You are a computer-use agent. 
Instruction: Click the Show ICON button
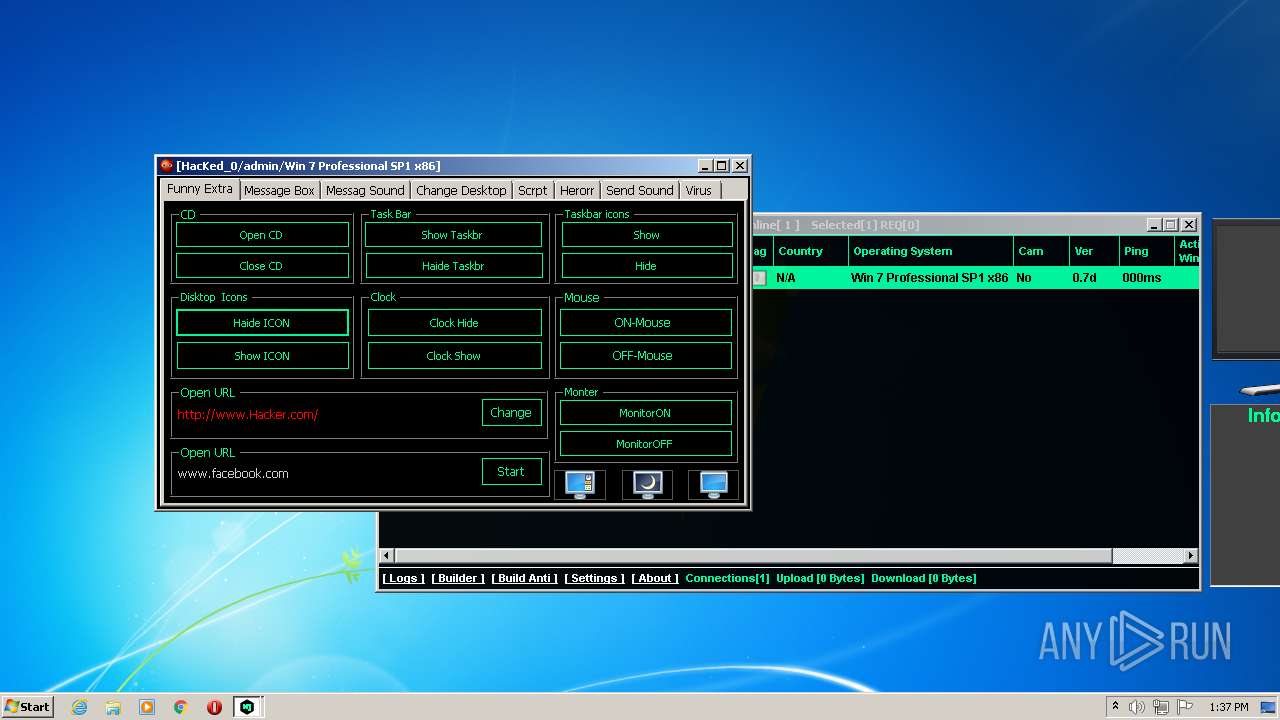pyautogui.click(x=262, y=356)
